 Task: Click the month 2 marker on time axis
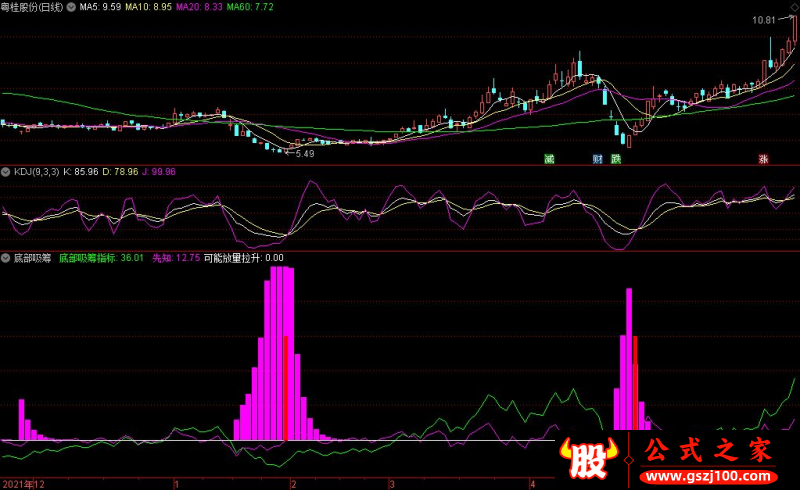coord(293,484)
